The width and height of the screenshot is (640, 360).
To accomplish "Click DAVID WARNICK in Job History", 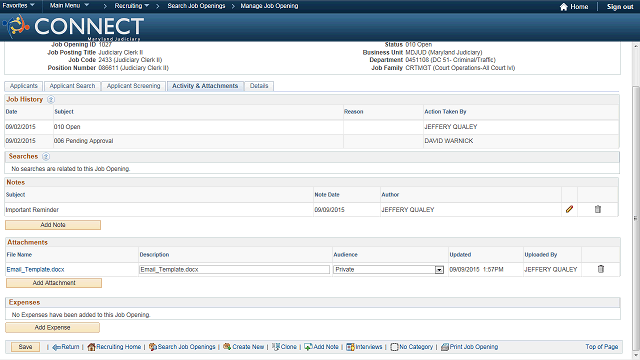I will [449, 141].
